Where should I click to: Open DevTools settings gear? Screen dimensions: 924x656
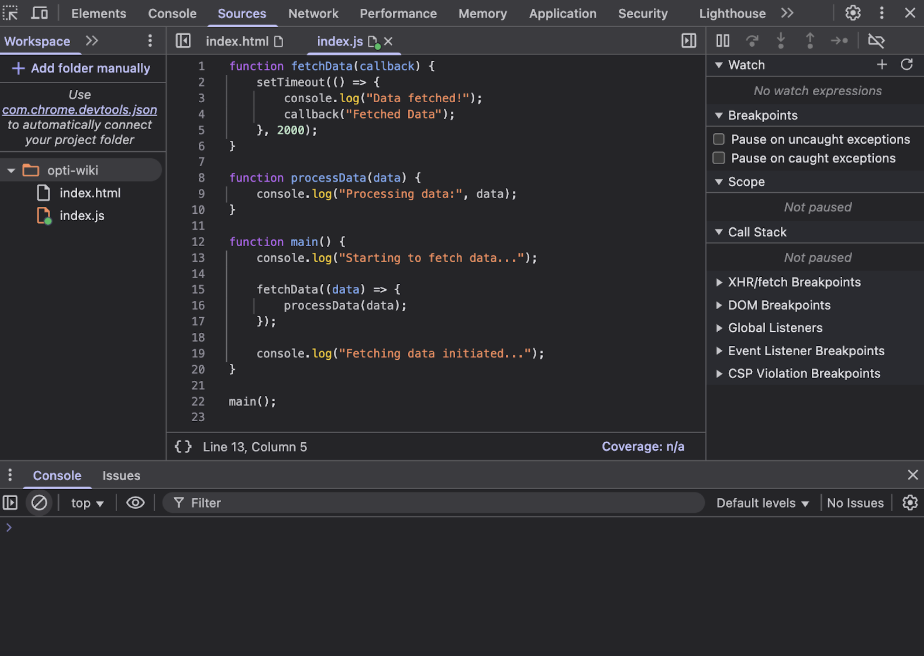(x=852, y=13)
